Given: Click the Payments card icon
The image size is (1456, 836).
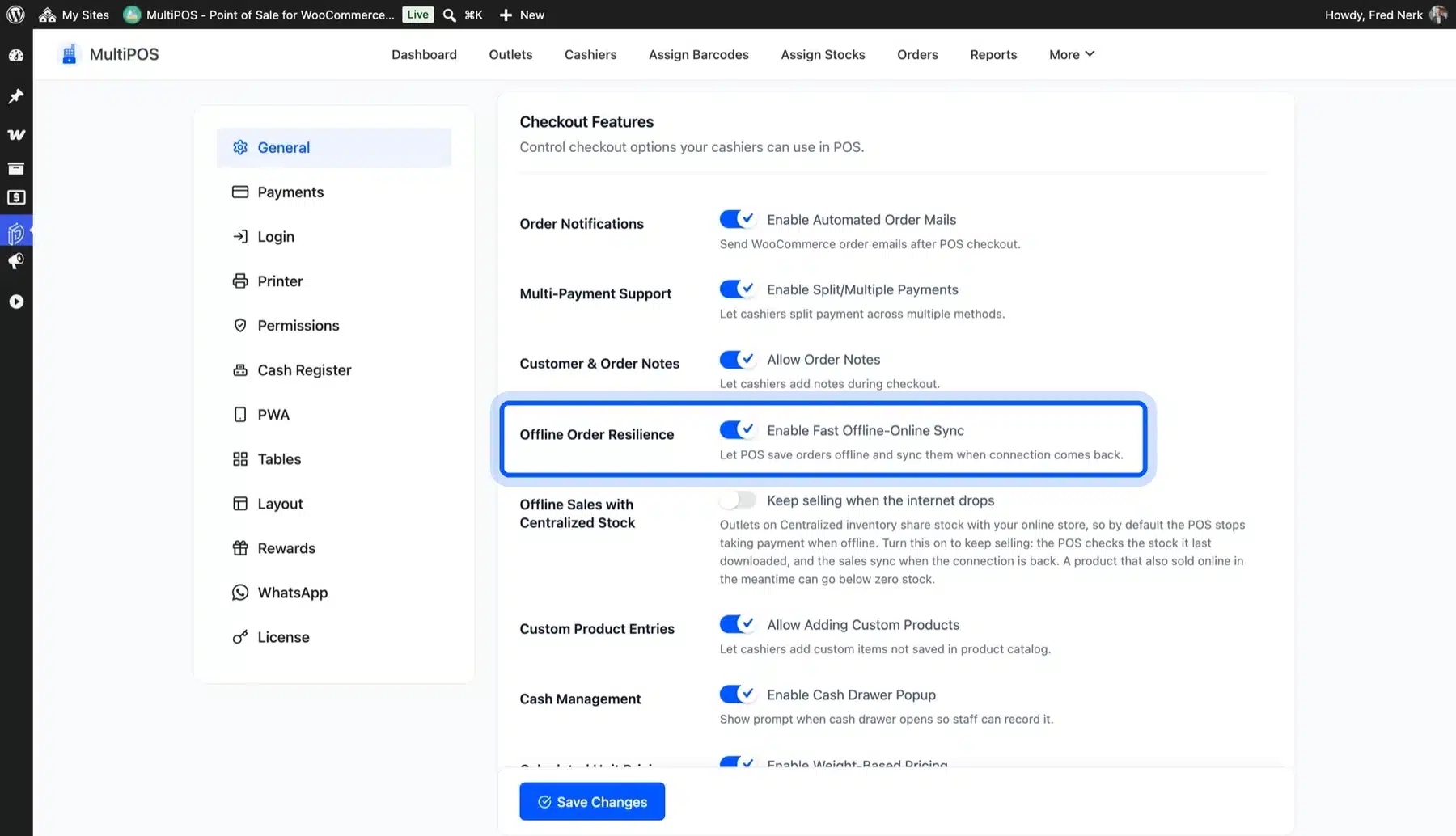Looking at the screenshot, I should 240,192.
